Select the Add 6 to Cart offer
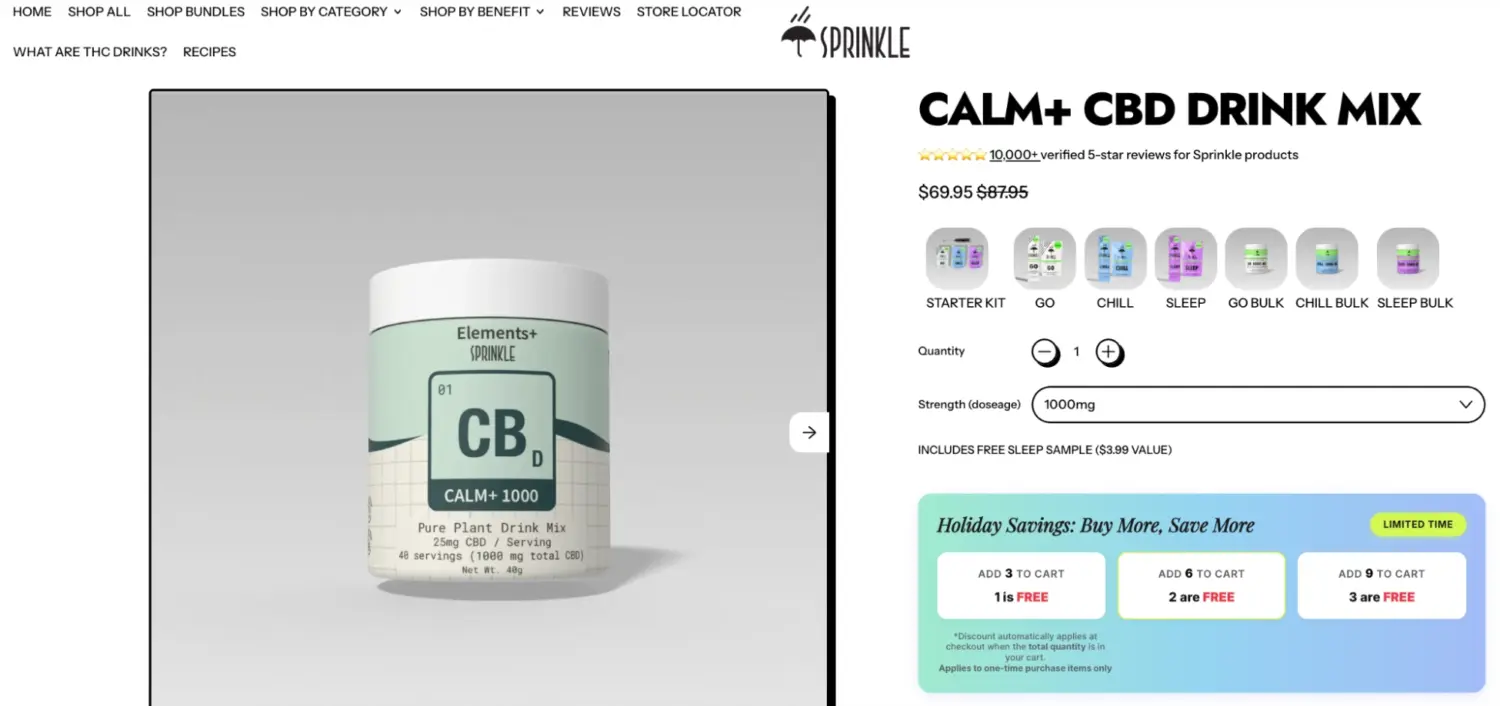Screen dimensions: 1500x706 tap(1201, 585)
